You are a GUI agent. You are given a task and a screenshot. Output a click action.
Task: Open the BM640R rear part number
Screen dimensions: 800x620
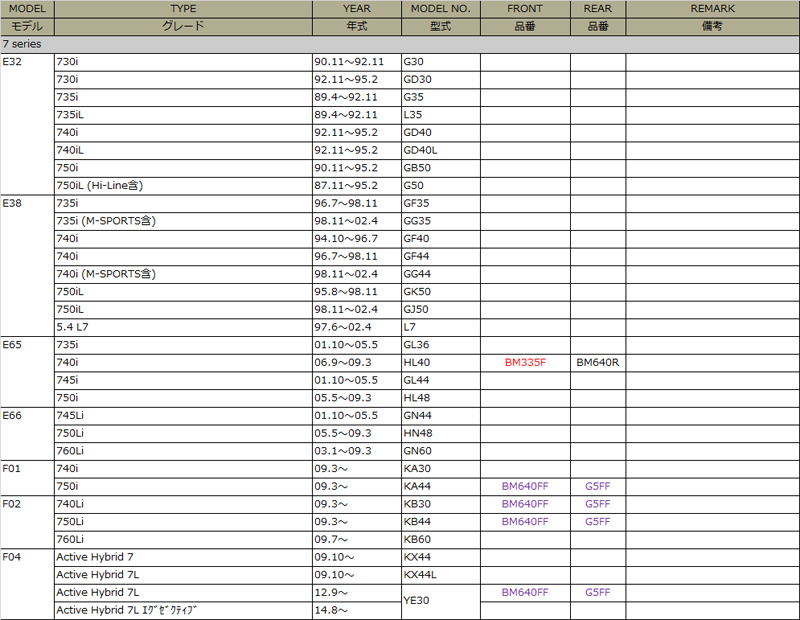pos(597,362)
